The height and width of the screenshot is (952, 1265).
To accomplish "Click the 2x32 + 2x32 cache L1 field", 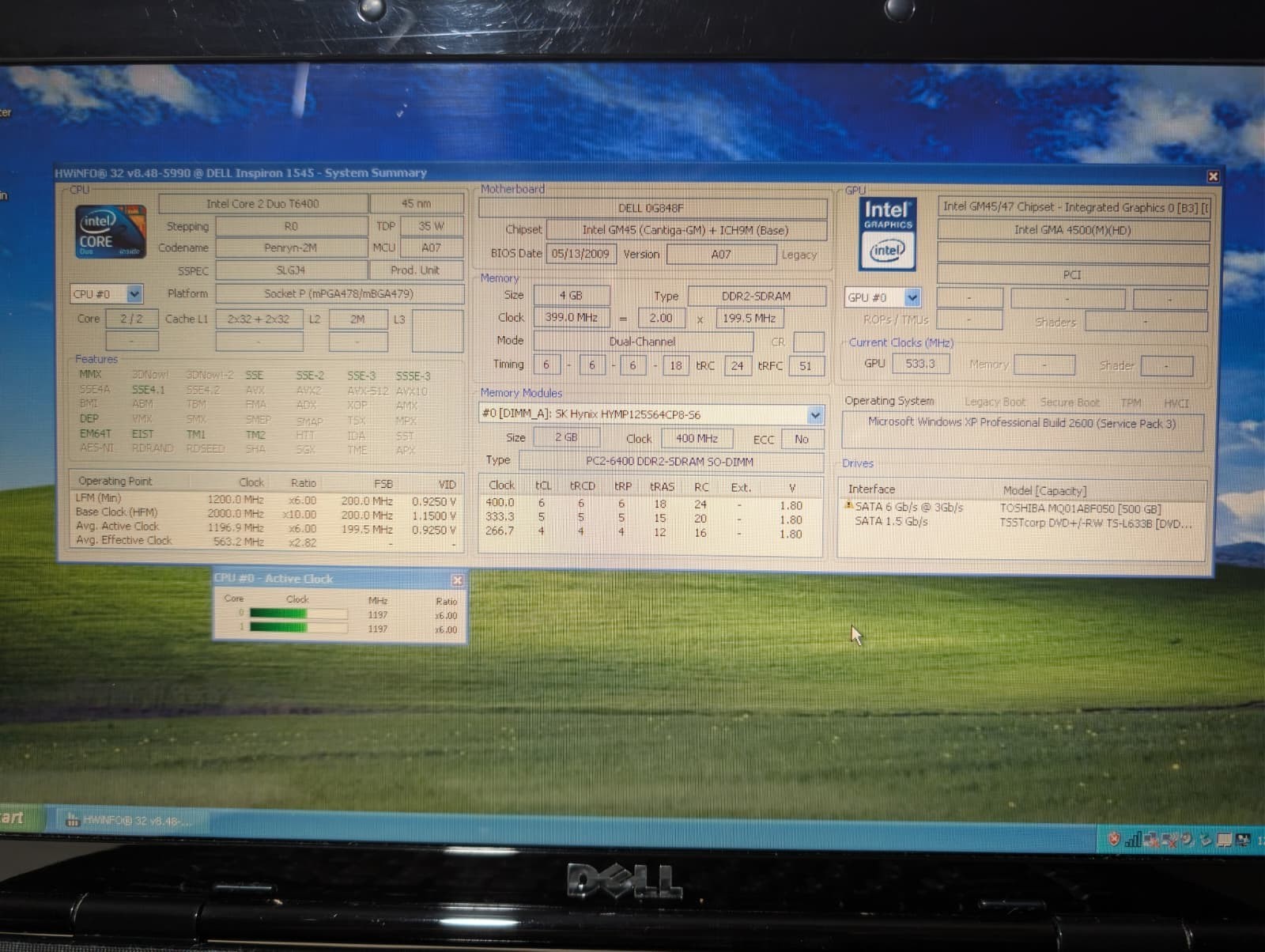I will click(x=259, y=319).
